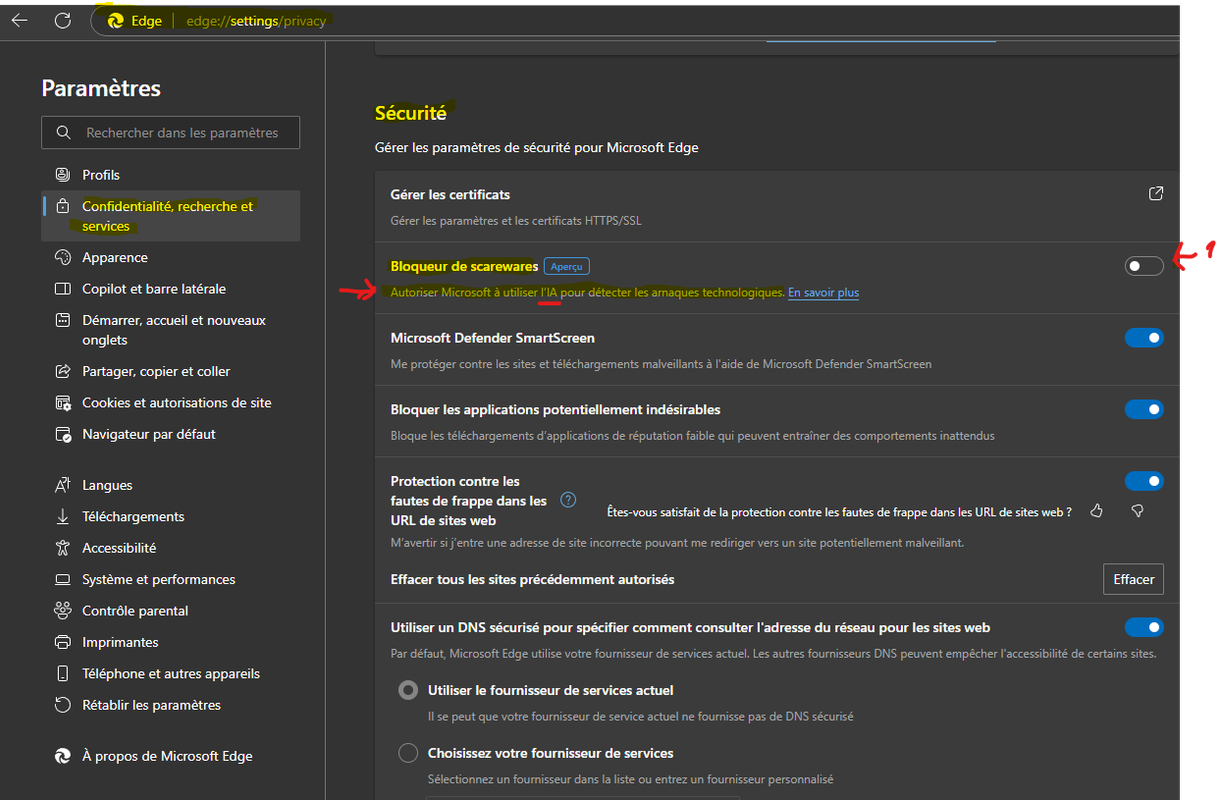Click the Partager, copier et coller icon
This screenshot has height=800, width=1217.
pos(63,371)
